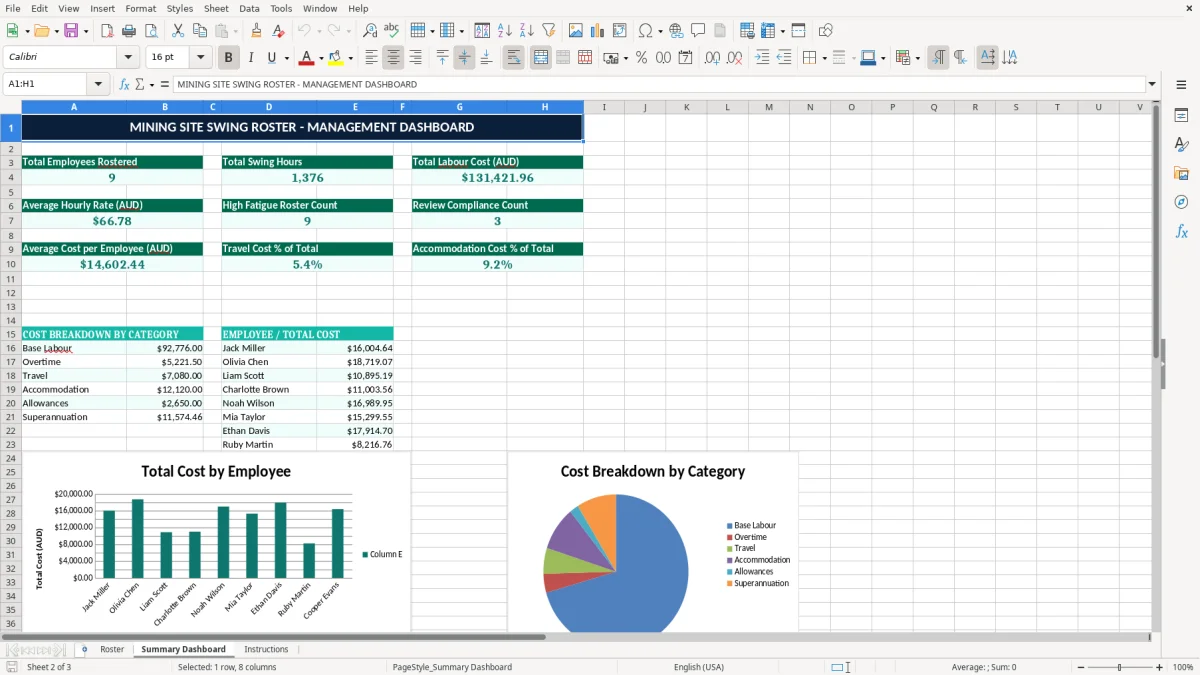Switch to the Roster sheet tab
1200x675 pixels.
112,649
